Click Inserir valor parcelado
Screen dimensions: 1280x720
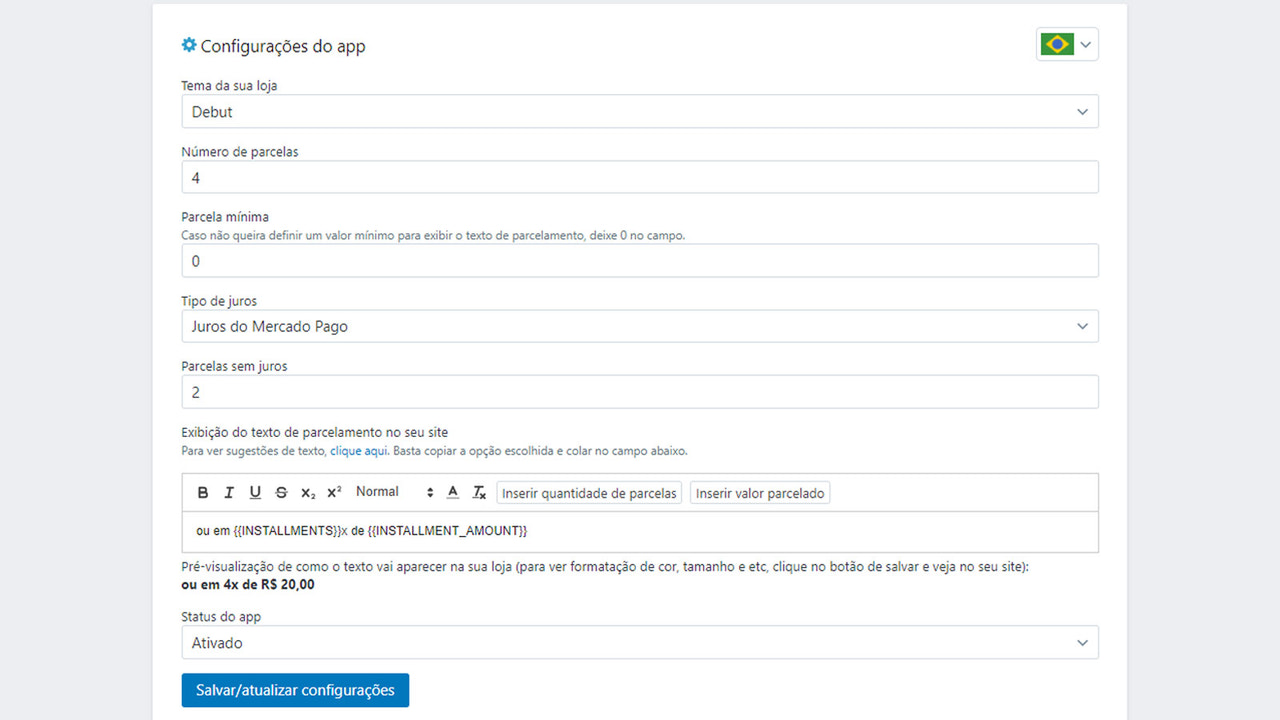759,492
